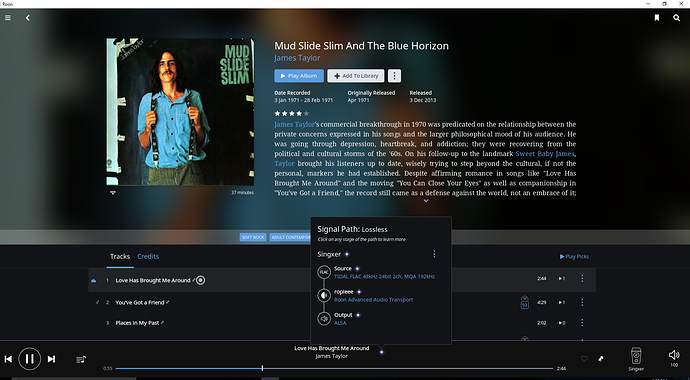Click the FLAC source icon
Viewport: 690px width, 380px height.
pyautogui.click(x=324, y=272)
